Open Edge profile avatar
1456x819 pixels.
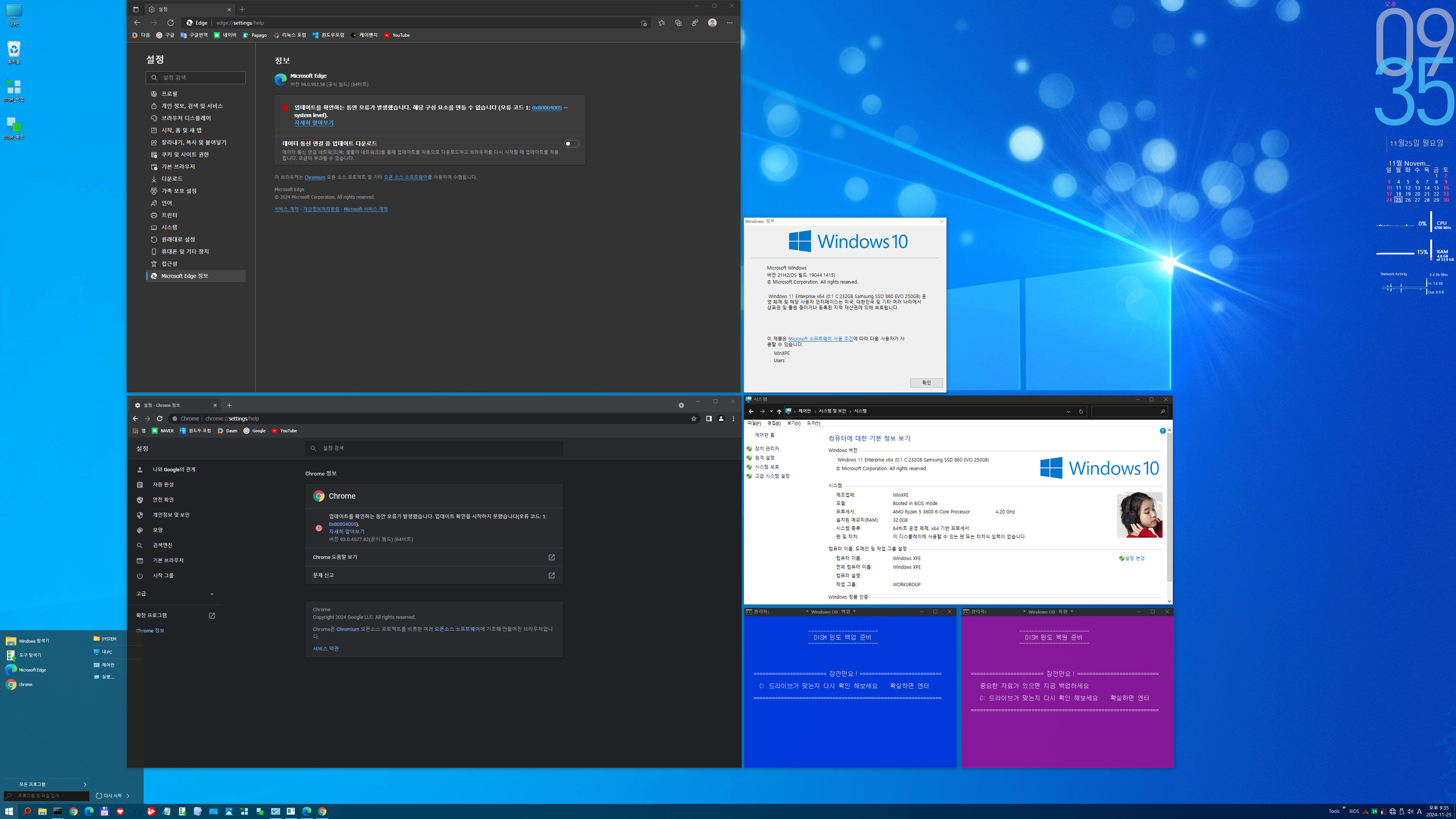click(x=712, y=23)
